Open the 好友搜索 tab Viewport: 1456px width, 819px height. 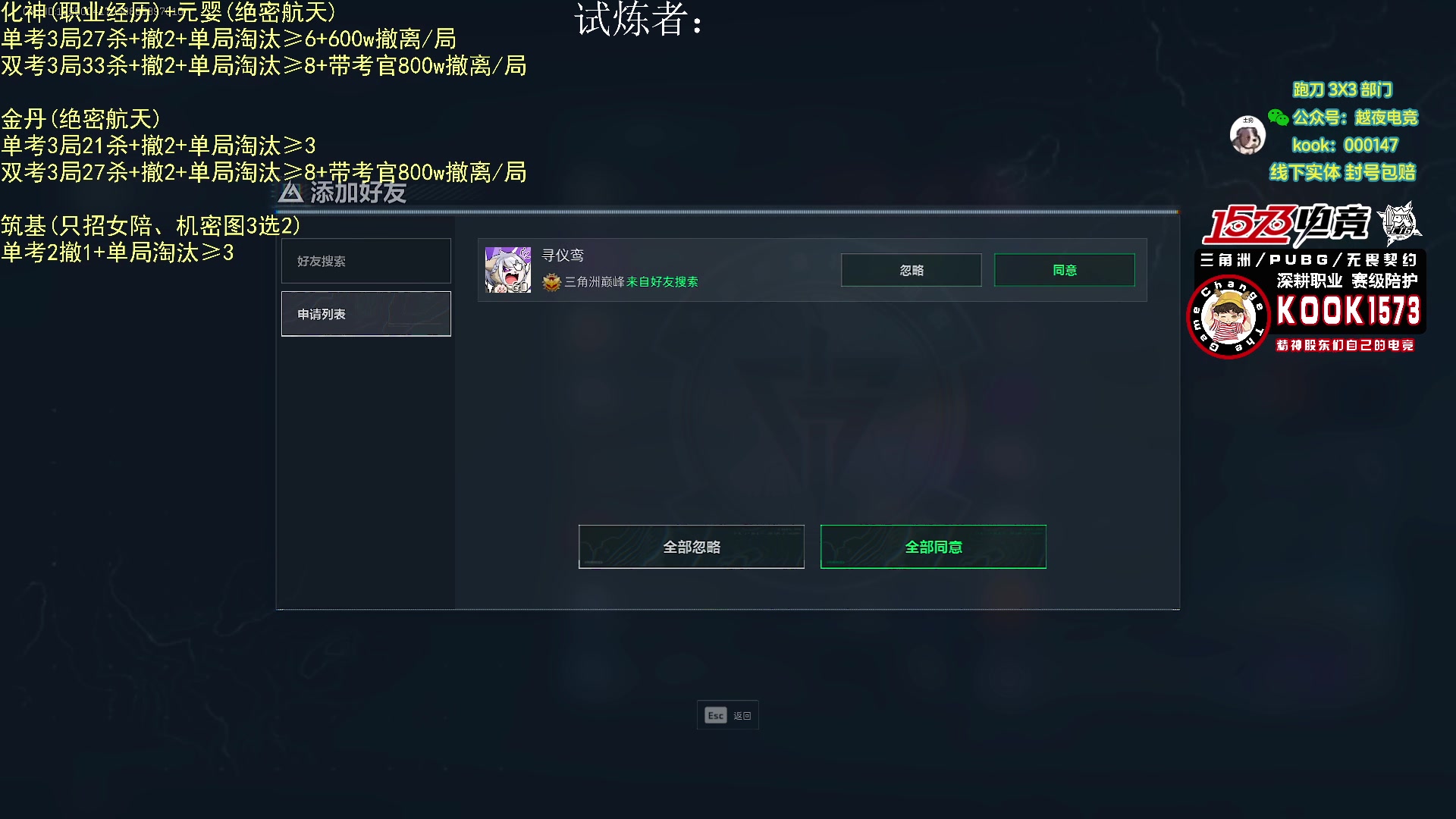366,261
